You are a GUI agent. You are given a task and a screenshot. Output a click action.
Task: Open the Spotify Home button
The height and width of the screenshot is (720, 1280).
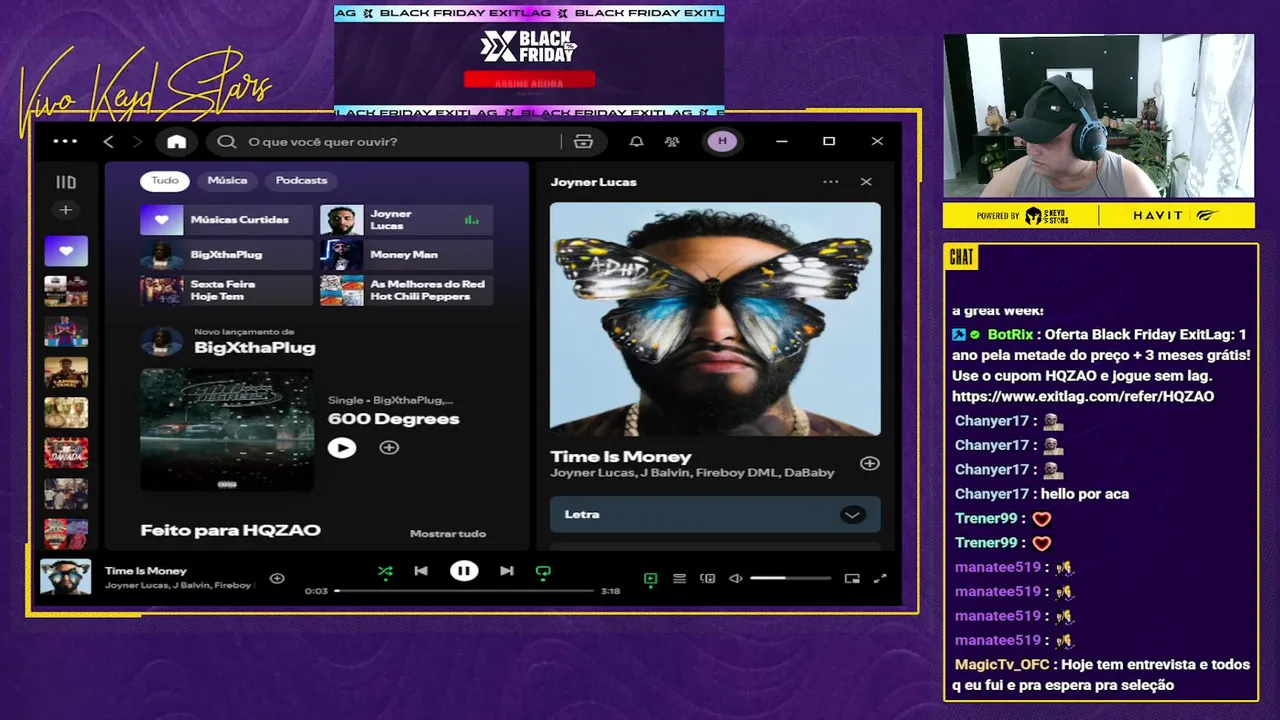pyautogui.click(x=177, y=142)
